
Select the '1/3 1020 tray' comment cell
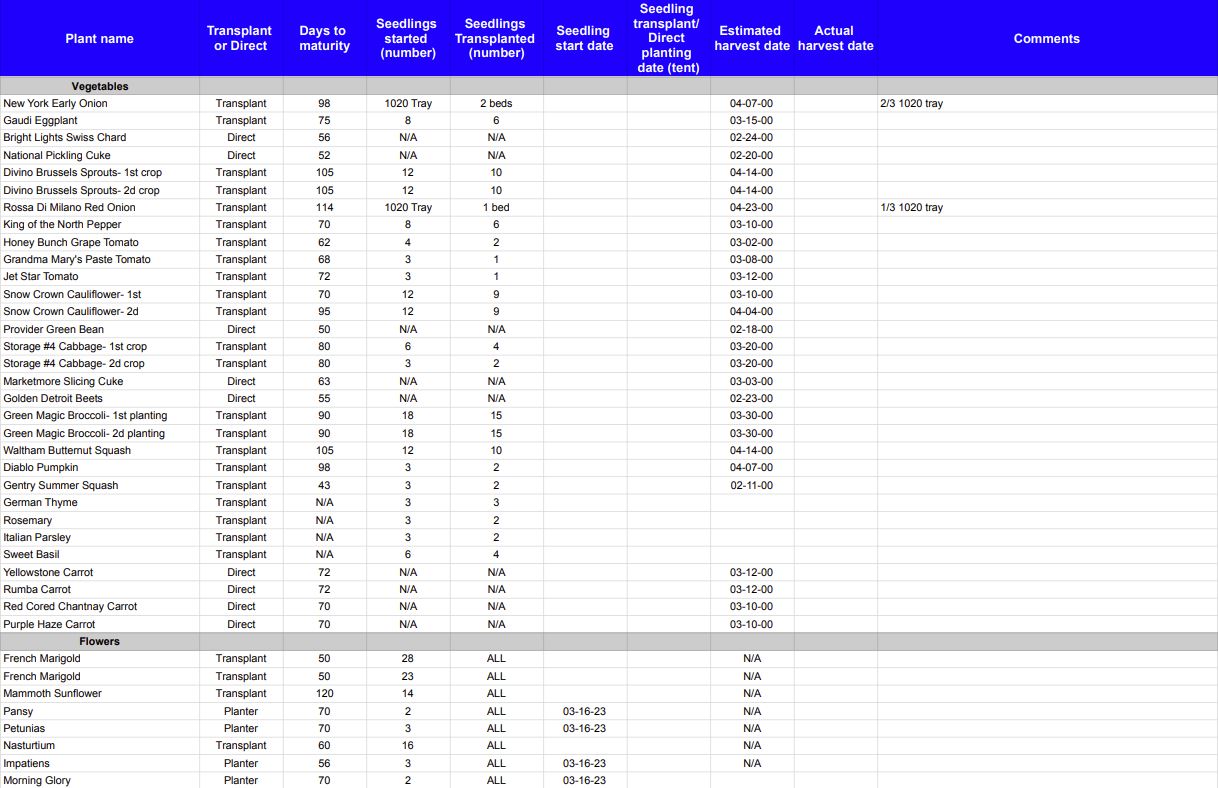pos(911,207)
